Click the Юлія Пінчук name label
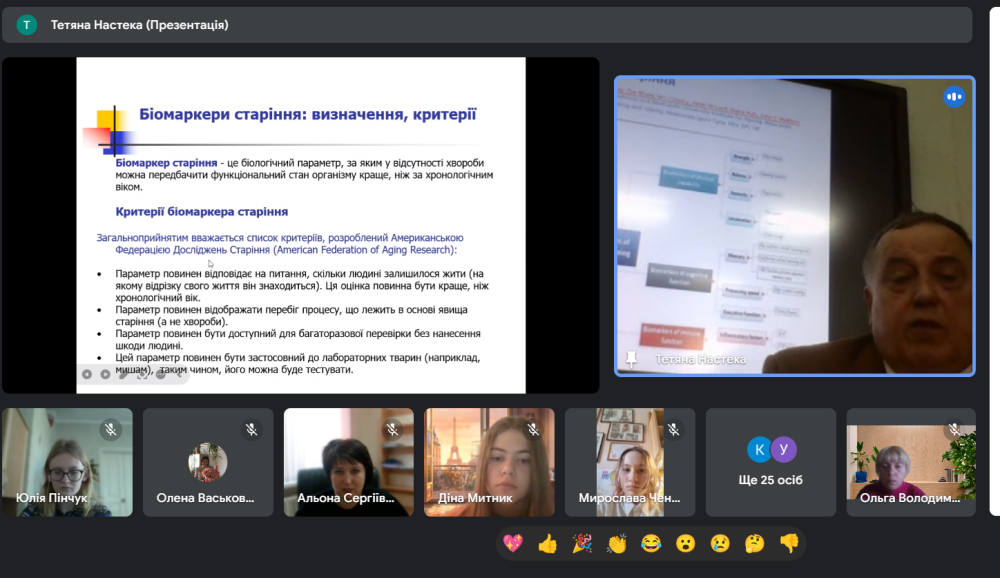This screenshot has width=1000, height=578. (x=52, y=498)
